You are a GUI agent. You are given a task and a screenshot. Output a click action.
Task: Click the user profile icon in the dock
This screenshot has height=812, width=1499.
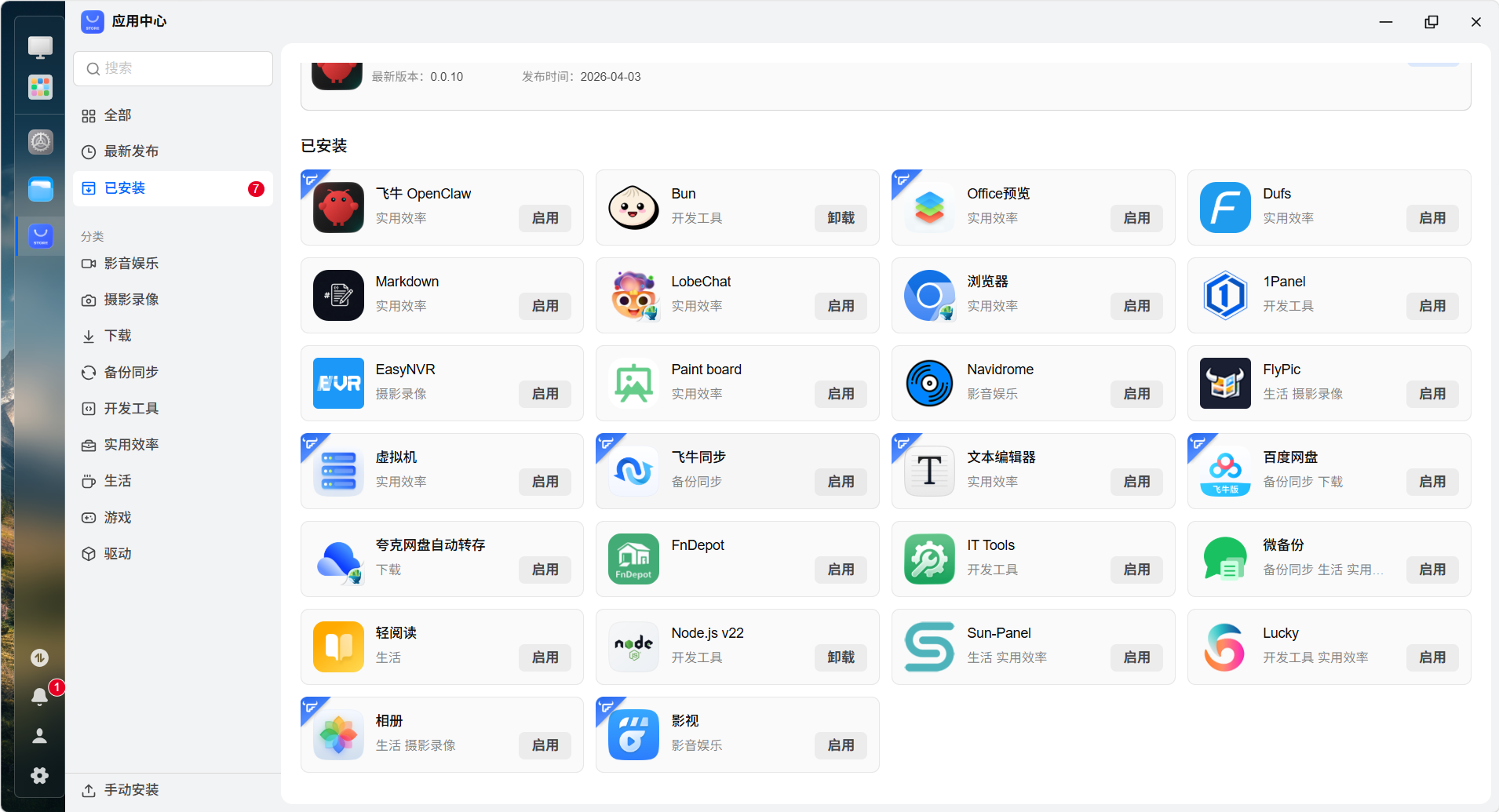[39, 736]
